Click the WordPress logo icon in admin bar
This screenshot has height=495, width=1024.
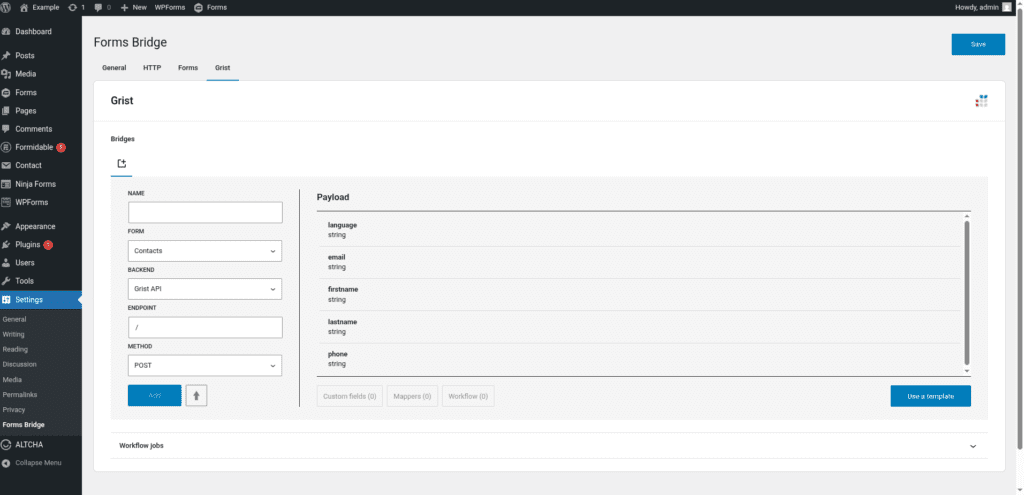[7, 7]
